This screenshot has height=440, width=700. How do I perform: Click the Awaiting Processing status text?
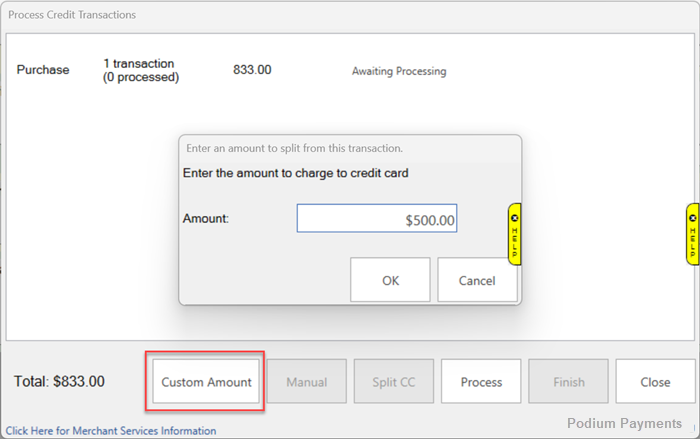pos(399,71)
